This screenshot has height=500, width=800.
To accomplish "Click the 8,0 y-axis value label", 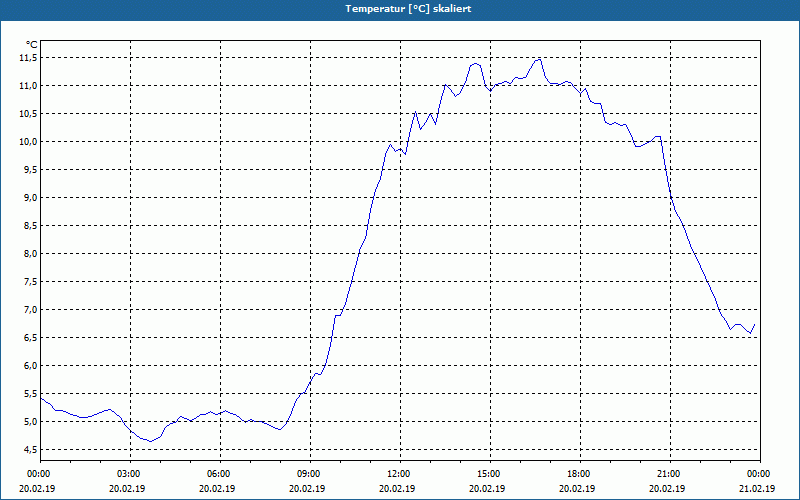I will pyautogui.click(x=31, y=254).
